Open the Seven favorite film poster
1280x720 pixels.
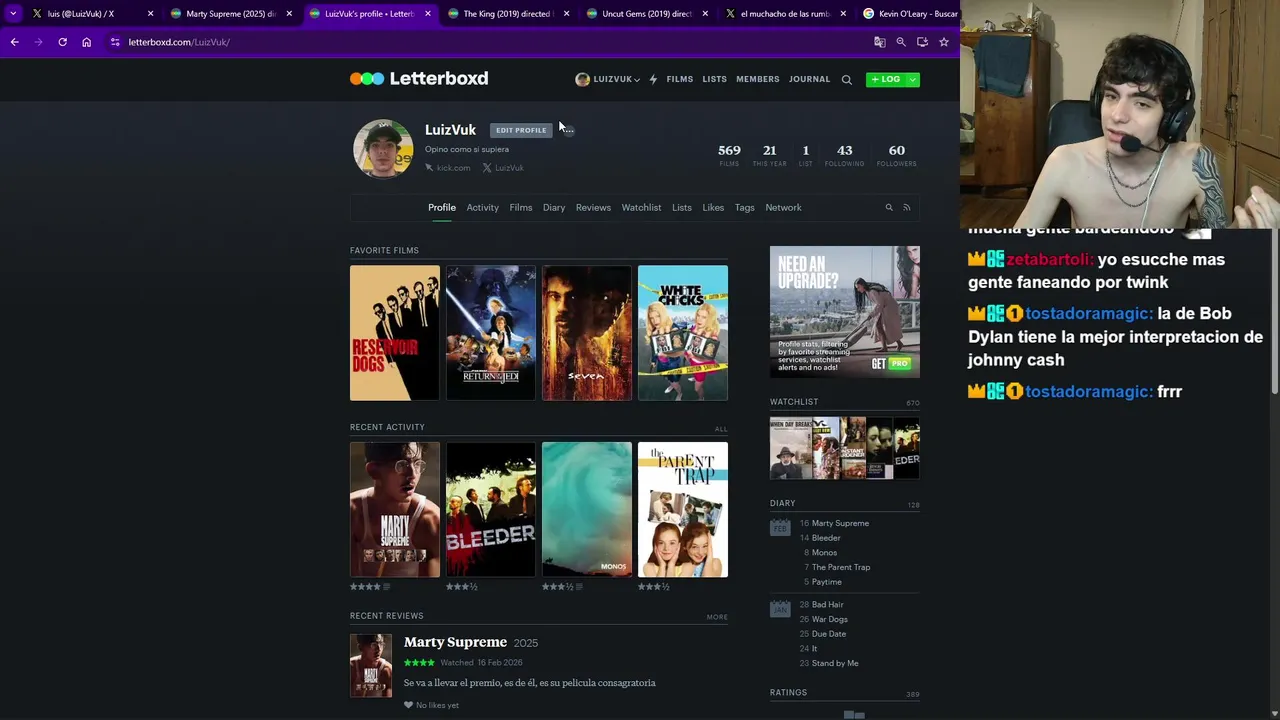587,333
